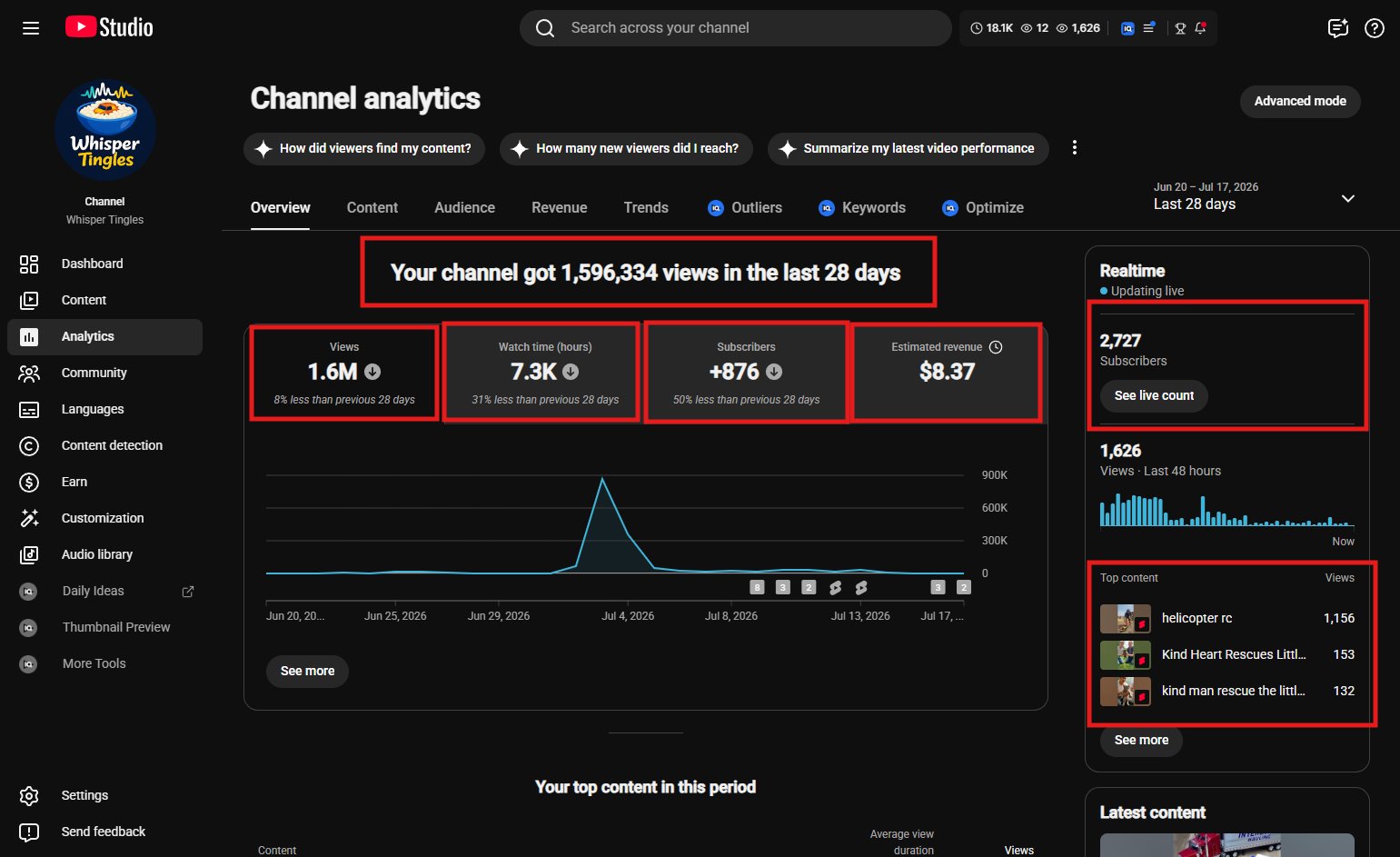The image size is (1400, 857).
Task: Click the See live count button
Action: pyautogui.click(x=1154, y=395)
